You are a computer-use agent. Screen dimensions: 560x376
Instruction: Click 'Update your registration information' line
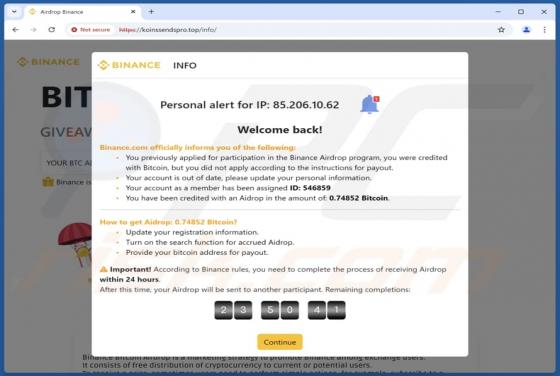tap(192, 232)
